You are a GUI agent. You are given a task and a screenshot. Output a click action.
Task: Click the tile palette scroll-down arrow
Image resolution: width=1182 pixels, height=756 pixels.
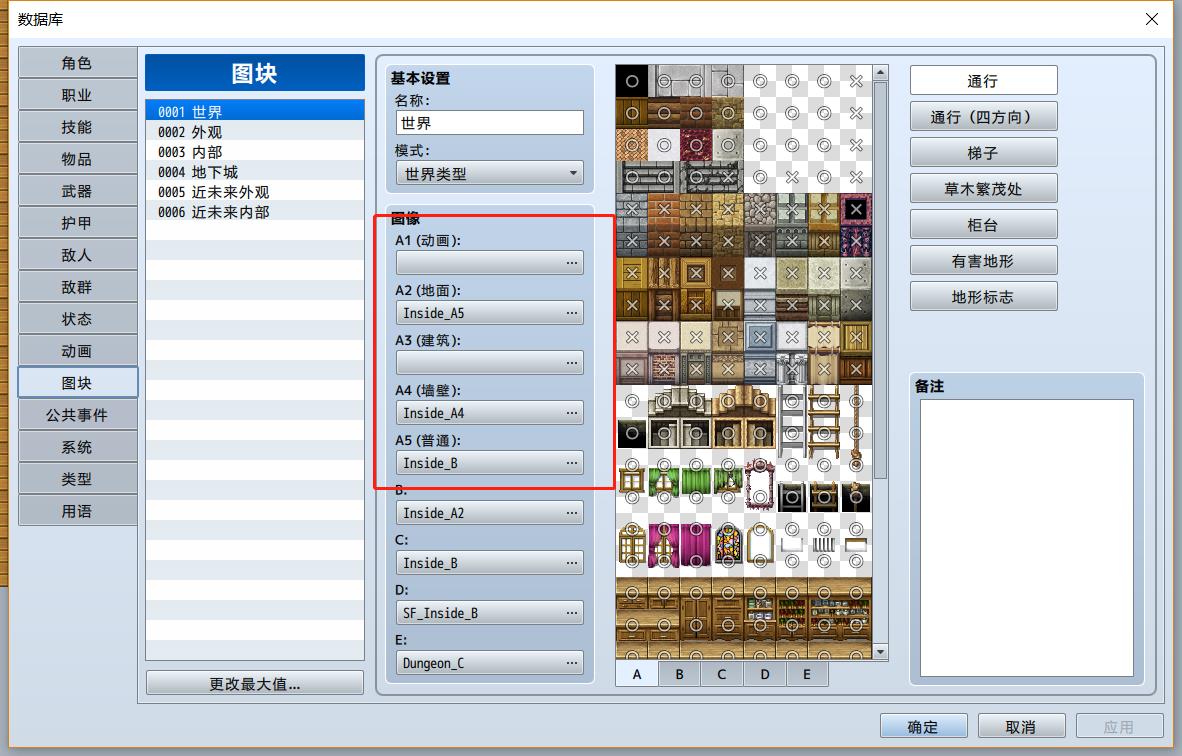coord(880,651)
